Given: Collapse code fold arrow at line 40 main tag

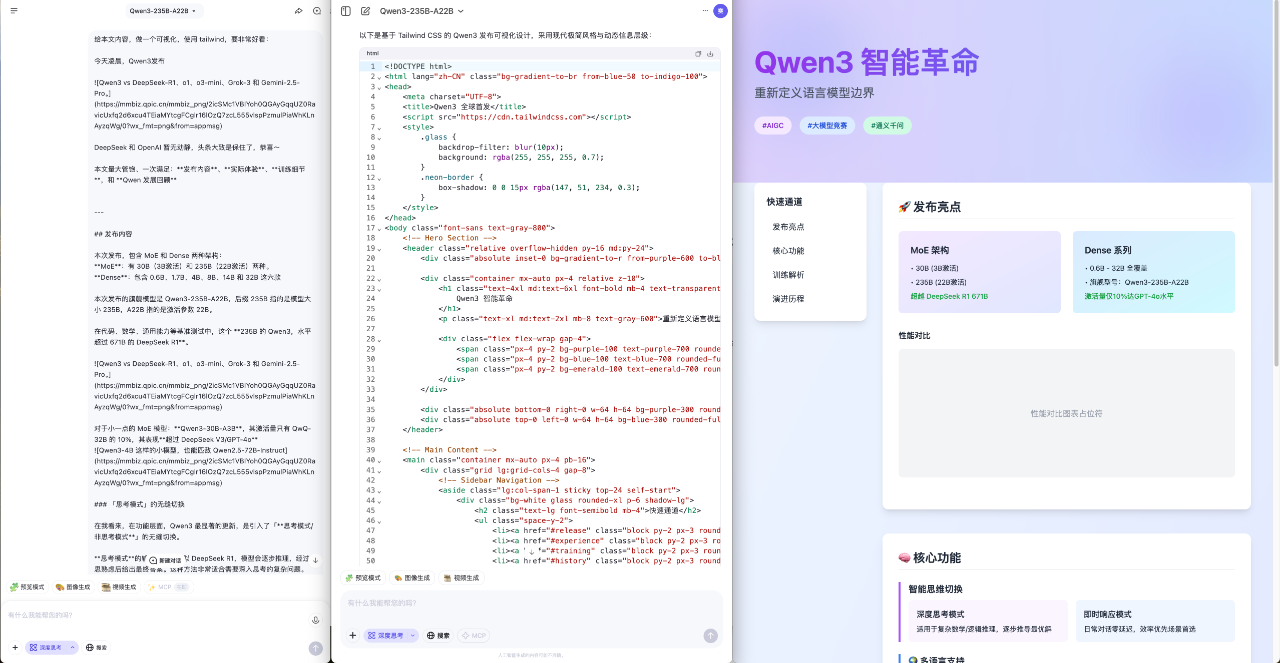Looking at the screenshot, I should click(379, 460).
